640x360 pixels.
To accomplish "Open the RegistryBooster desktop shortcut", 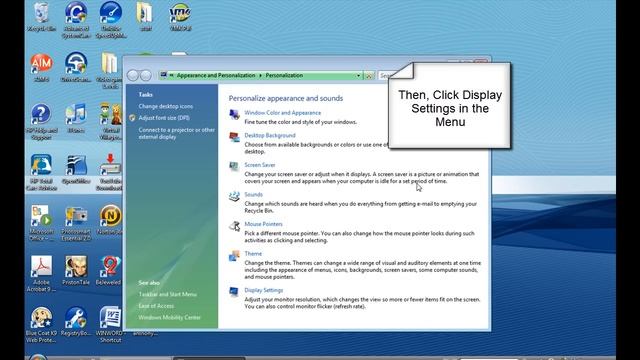I will coord(76,318).
